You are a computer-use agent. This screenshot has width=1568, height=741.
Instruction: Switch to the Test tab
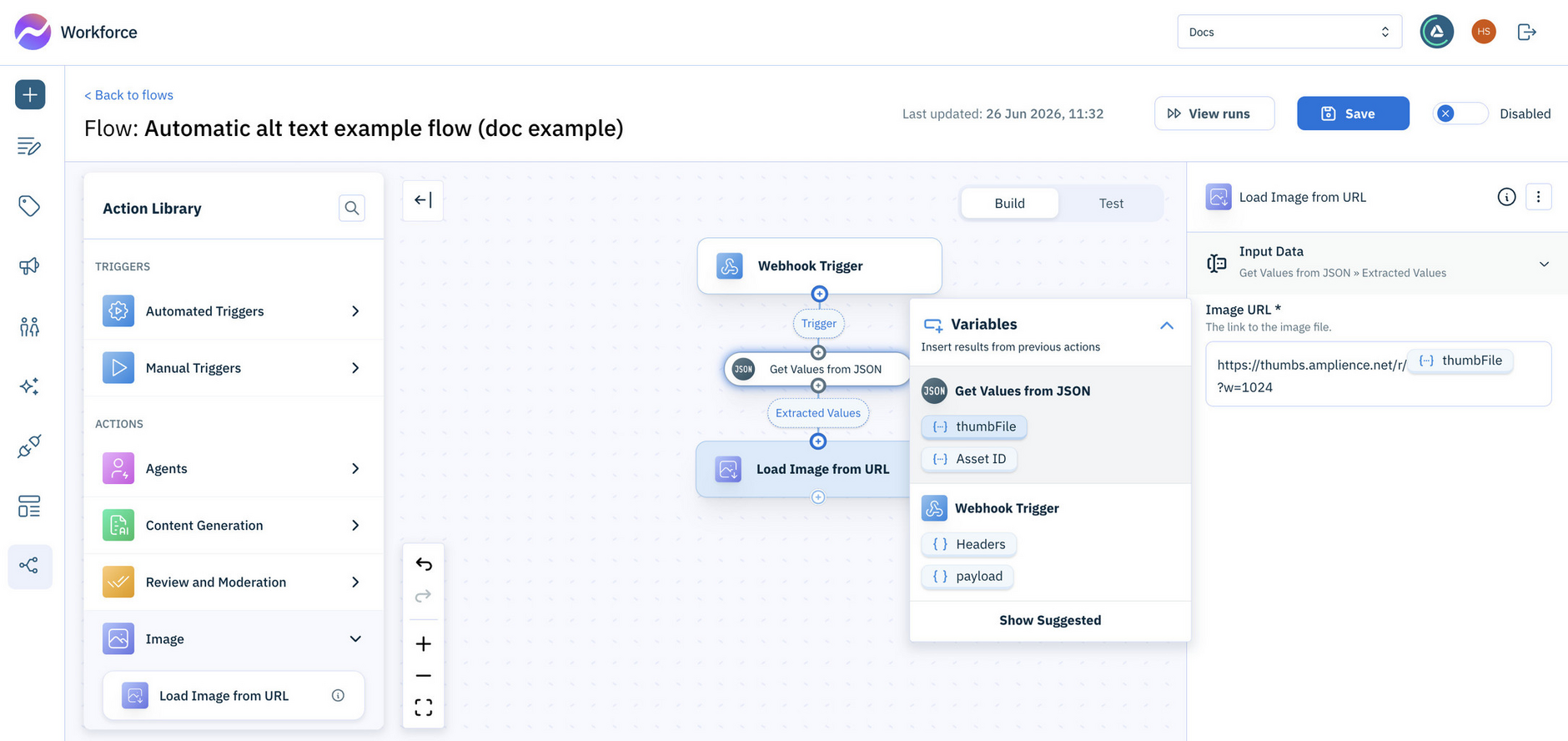pyautogui.click(x=1111, y=204)
